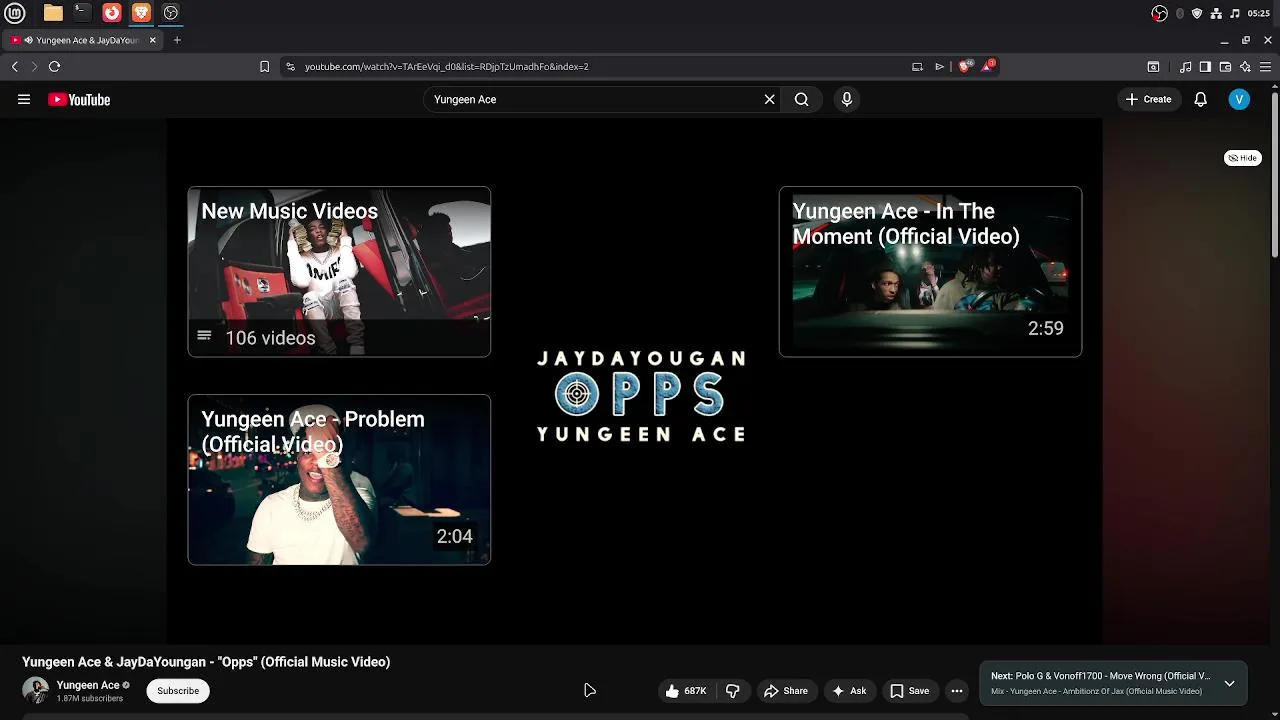The image size is (1280, 720).
Task: Open the Linux Mint start menu
Action: pyautogui.click(x=15, y=13)
